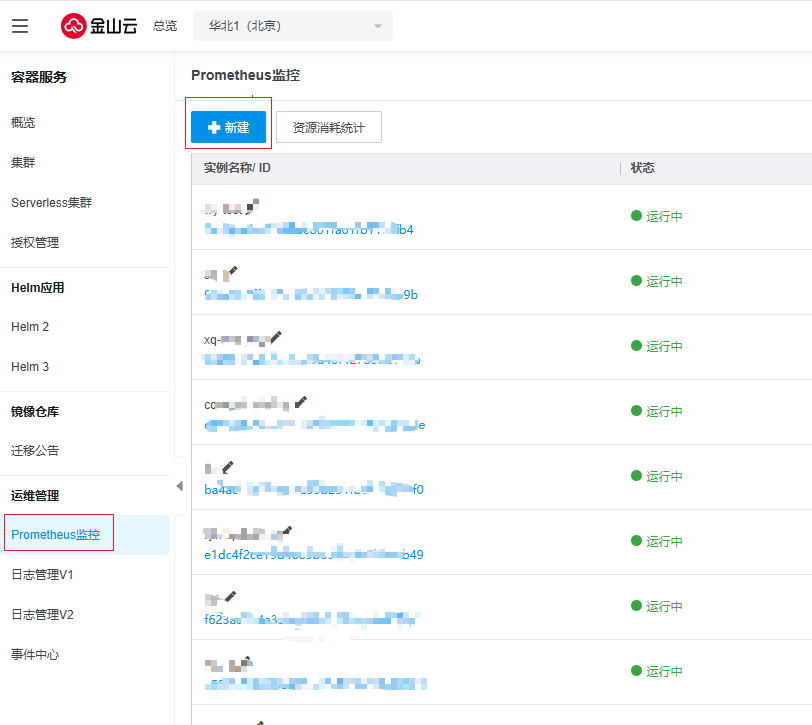Screen dimensions: 812x725
Task: Open Serverless集群 from the sidebar
Action: (51, 202)
